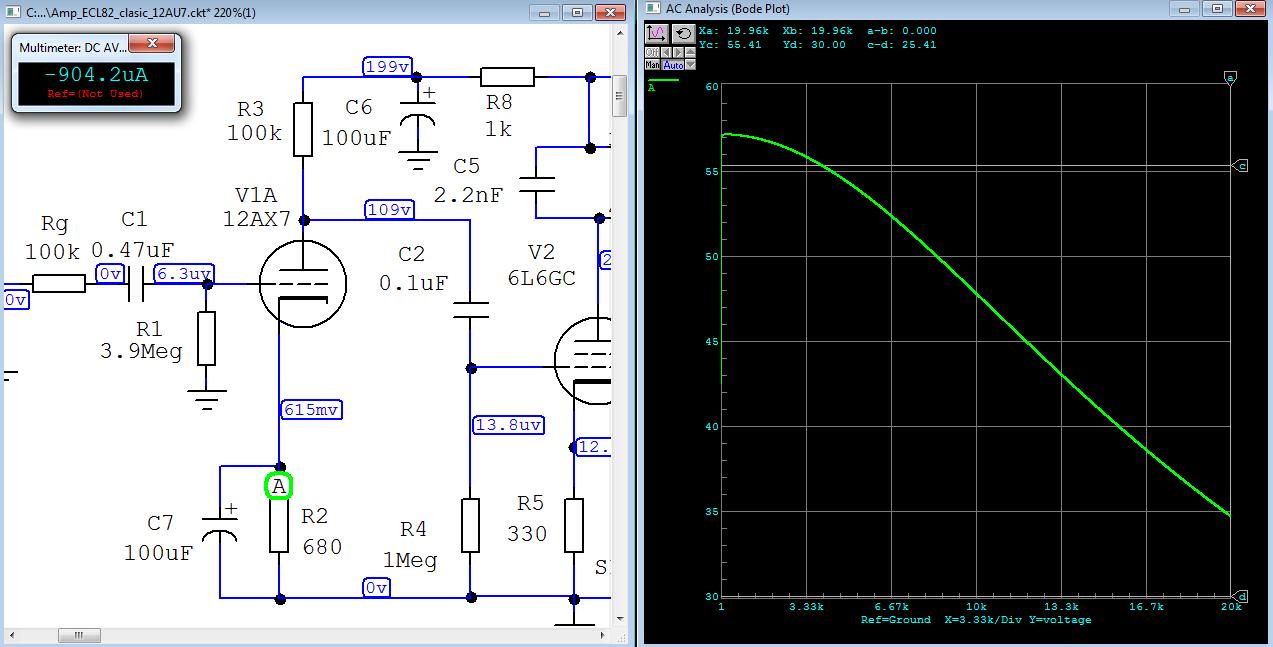Click the 3.9Meg value text of R1

[x=141, y=351]
